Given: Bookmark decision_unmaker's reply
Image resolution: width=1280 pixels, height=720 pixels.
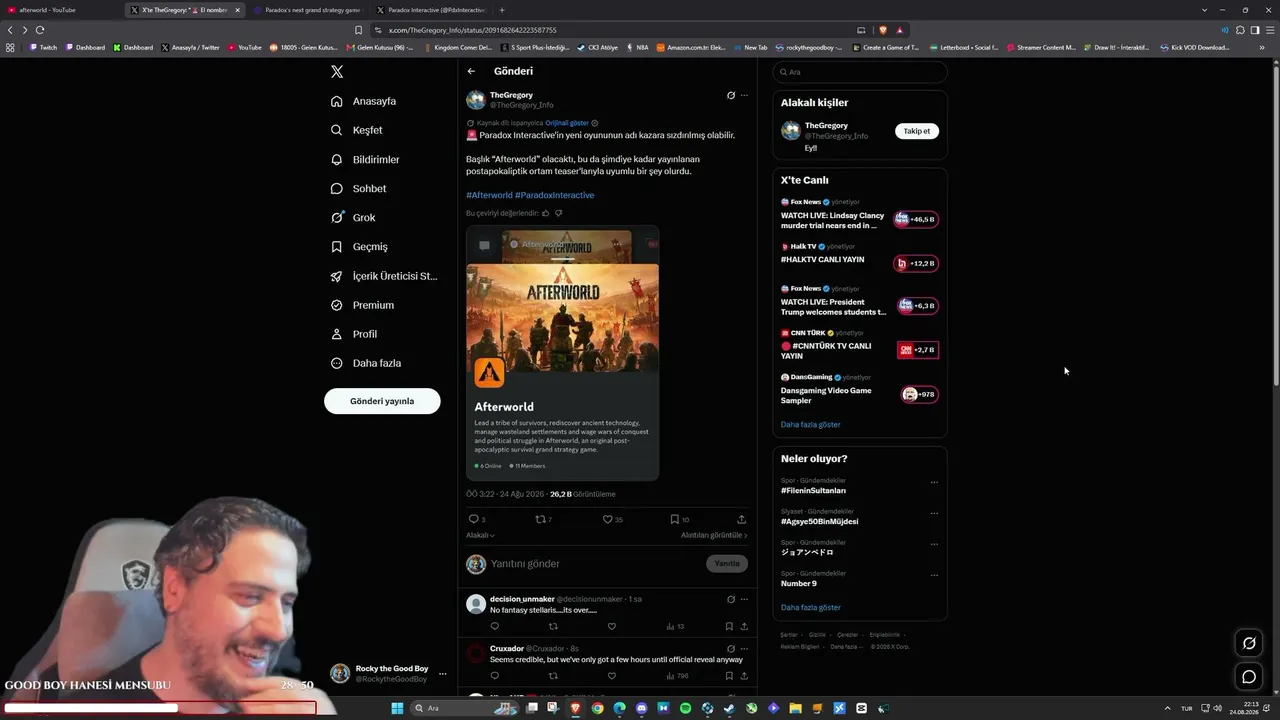Looking at the screenshot, I should (x=729, y=627).
